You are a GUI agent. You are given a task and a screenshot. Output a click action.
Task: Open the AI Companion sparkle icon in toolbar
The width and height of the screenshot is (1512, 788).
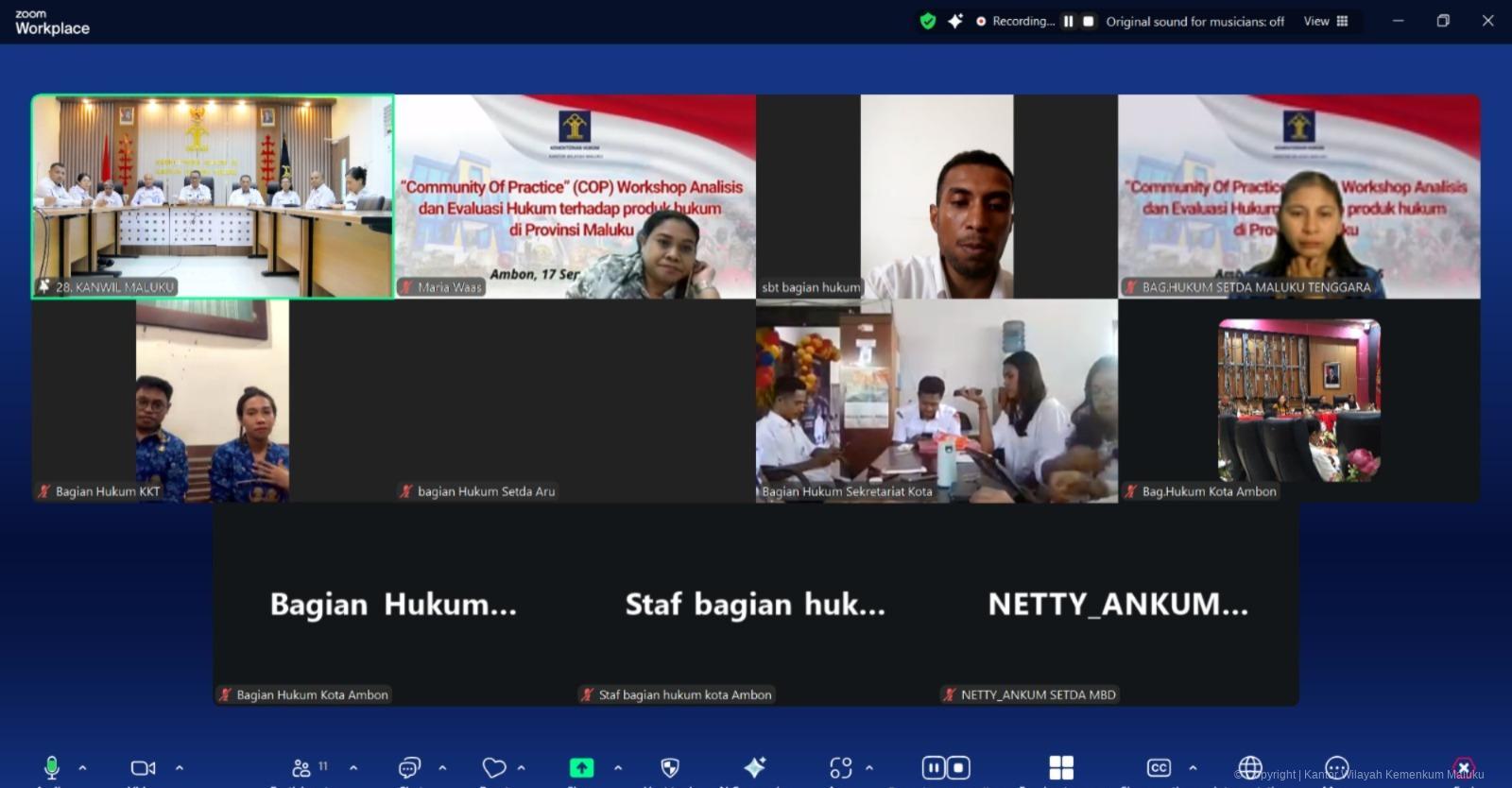pyautogui.click(x=755, y=768)
